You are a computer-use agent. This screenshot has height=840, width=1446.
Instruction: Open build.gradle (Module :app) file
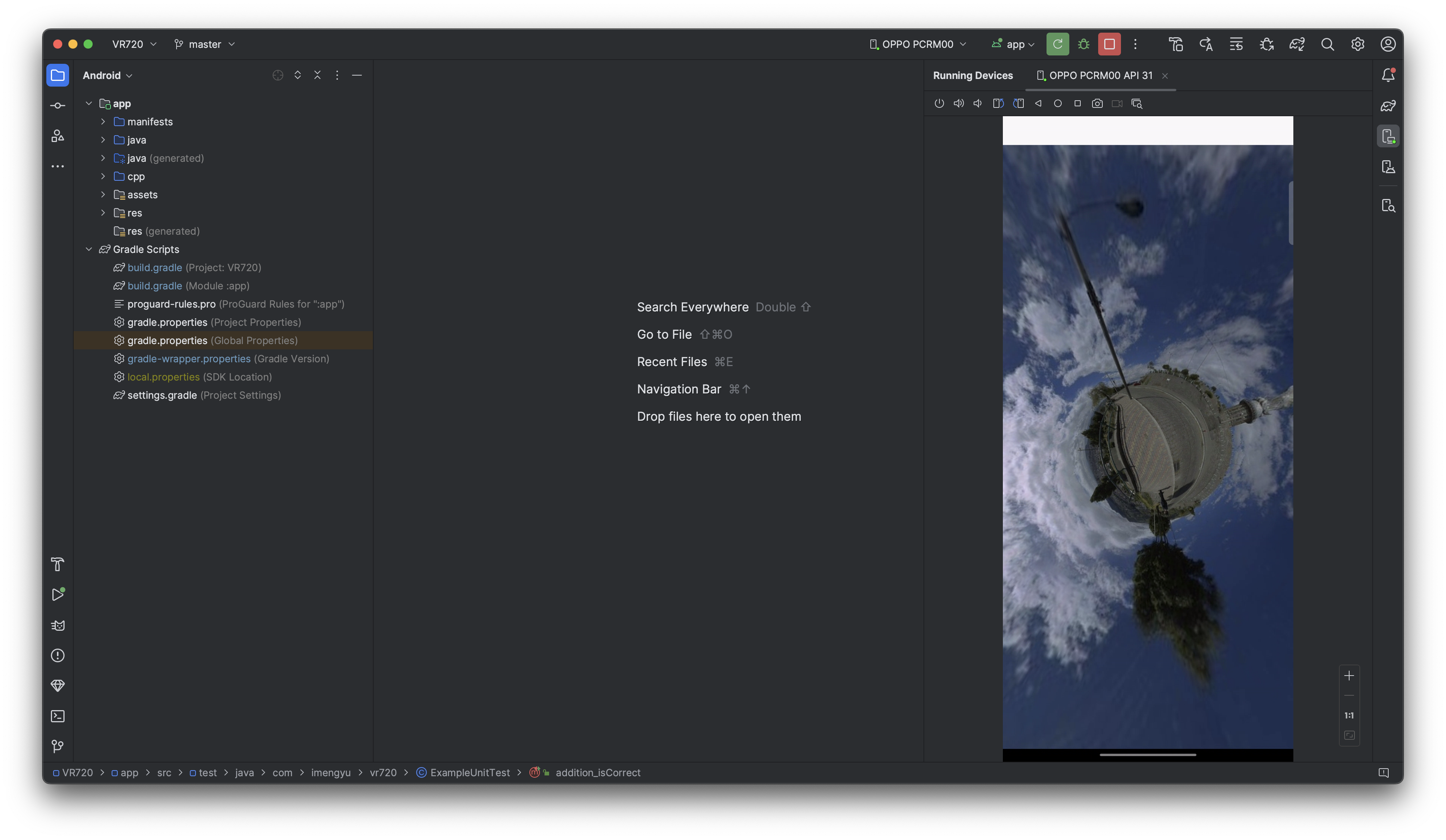coord(154,286)
